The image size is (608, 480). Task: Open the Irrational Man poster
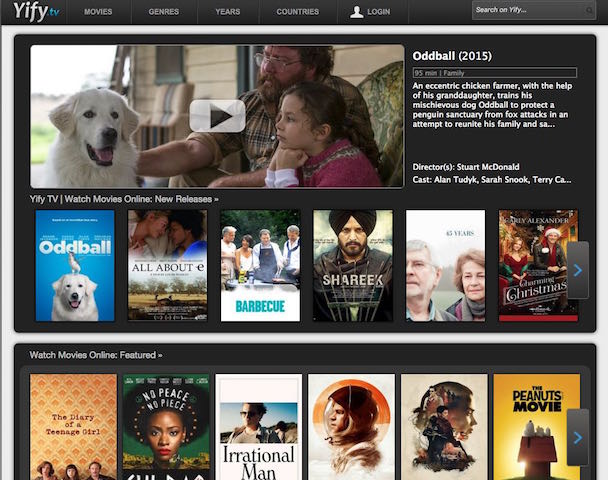pyautogui.click(x=259, y=427)
